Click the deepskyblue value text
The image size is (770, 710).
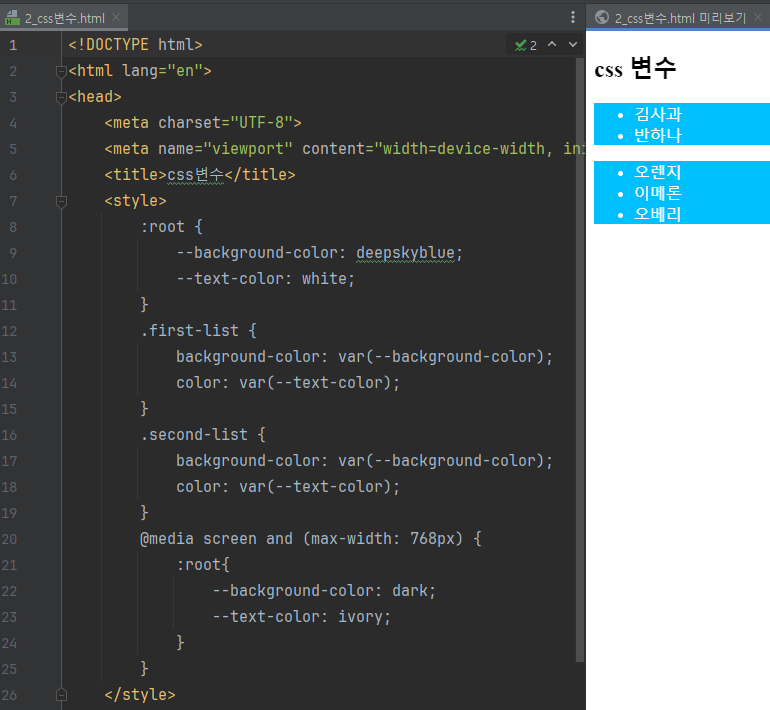tap(405, 253)
